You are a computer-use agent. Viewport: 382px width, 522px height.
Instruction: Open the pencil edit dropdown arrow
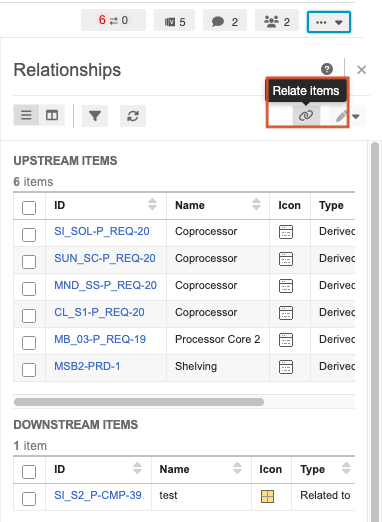pos(356,116)
